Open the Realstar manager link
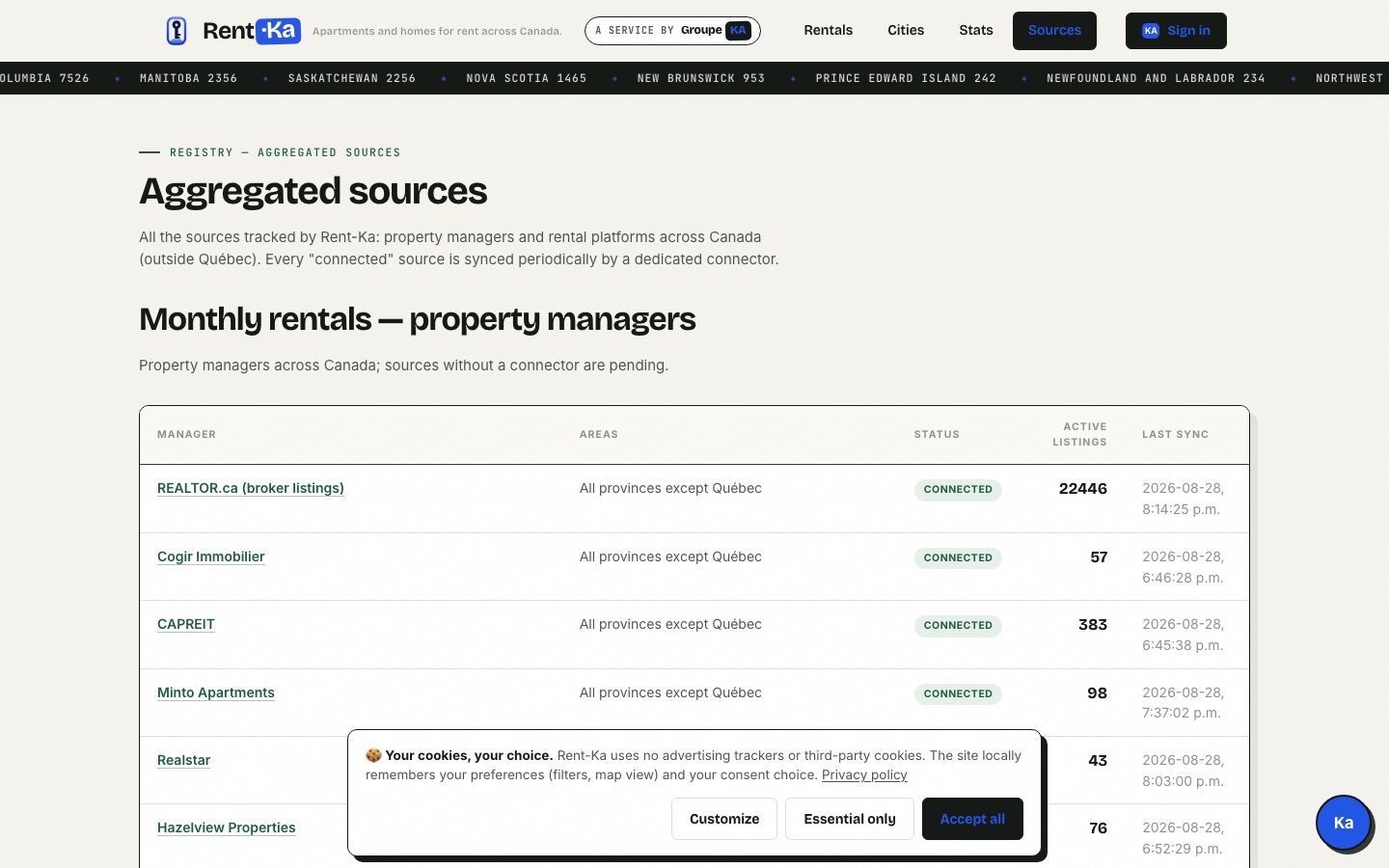The image size is (1389, 868). [184, 760]
